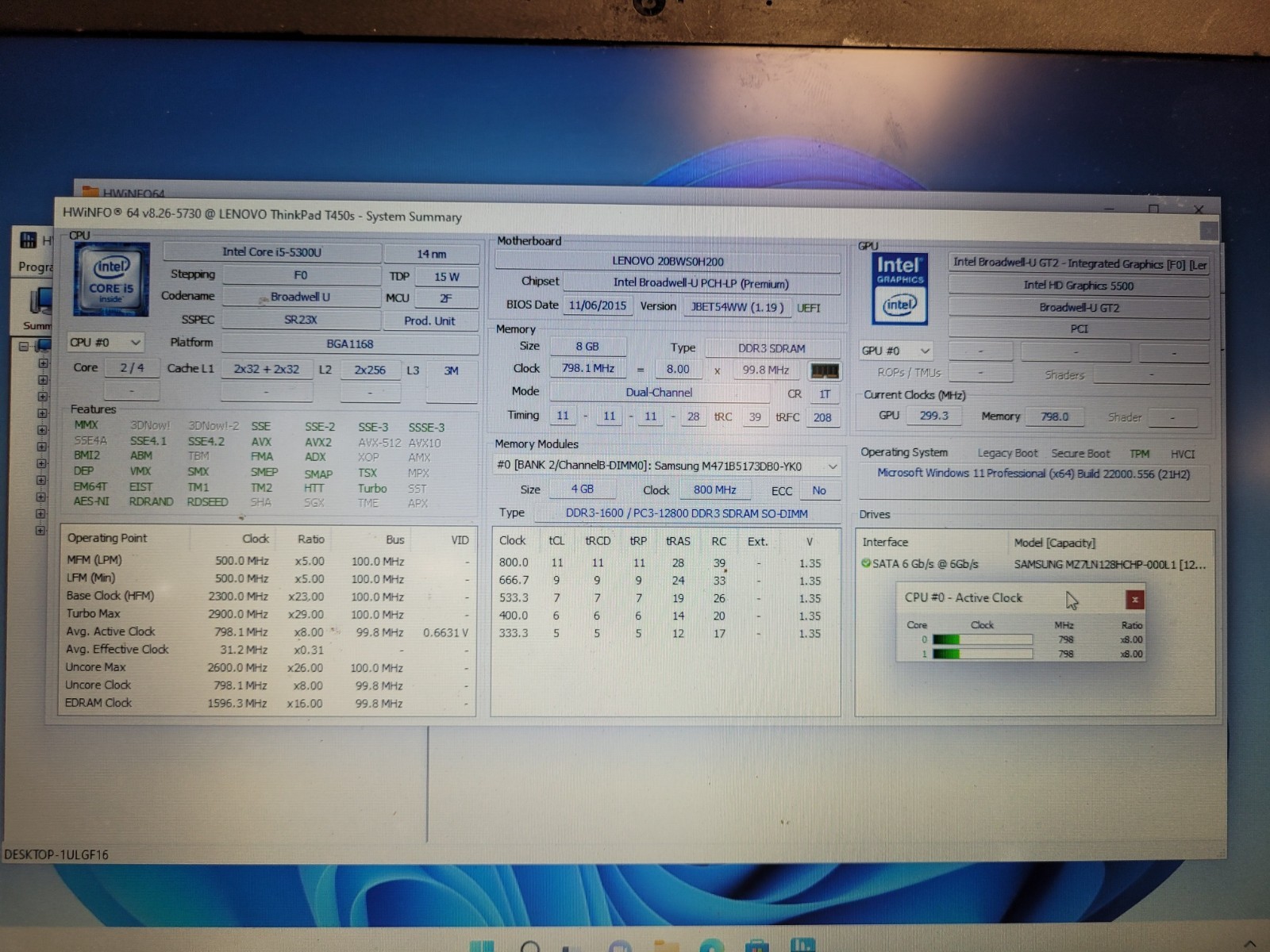Click the DDR3-1600 / PC3-12800 type field
This screenshot has width=1270, height=952.
pos(687,513)
